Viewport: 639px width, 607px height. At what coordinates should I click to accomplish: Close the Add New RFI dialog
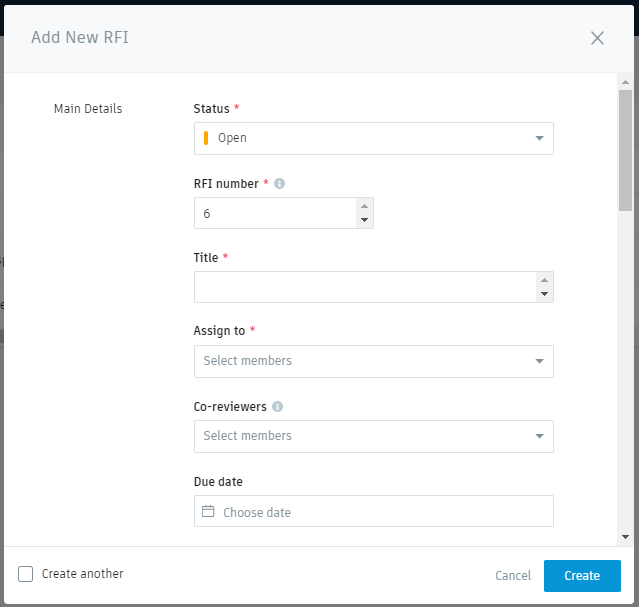597,38
